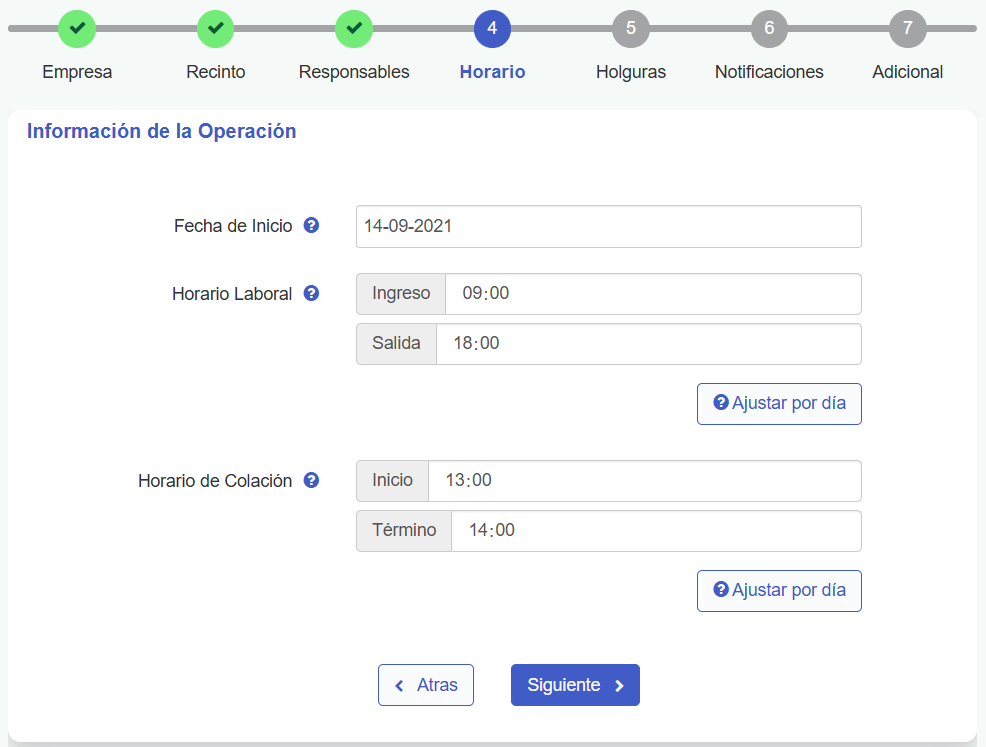Open the step 6 Notificaciones circle

point(769,28)
